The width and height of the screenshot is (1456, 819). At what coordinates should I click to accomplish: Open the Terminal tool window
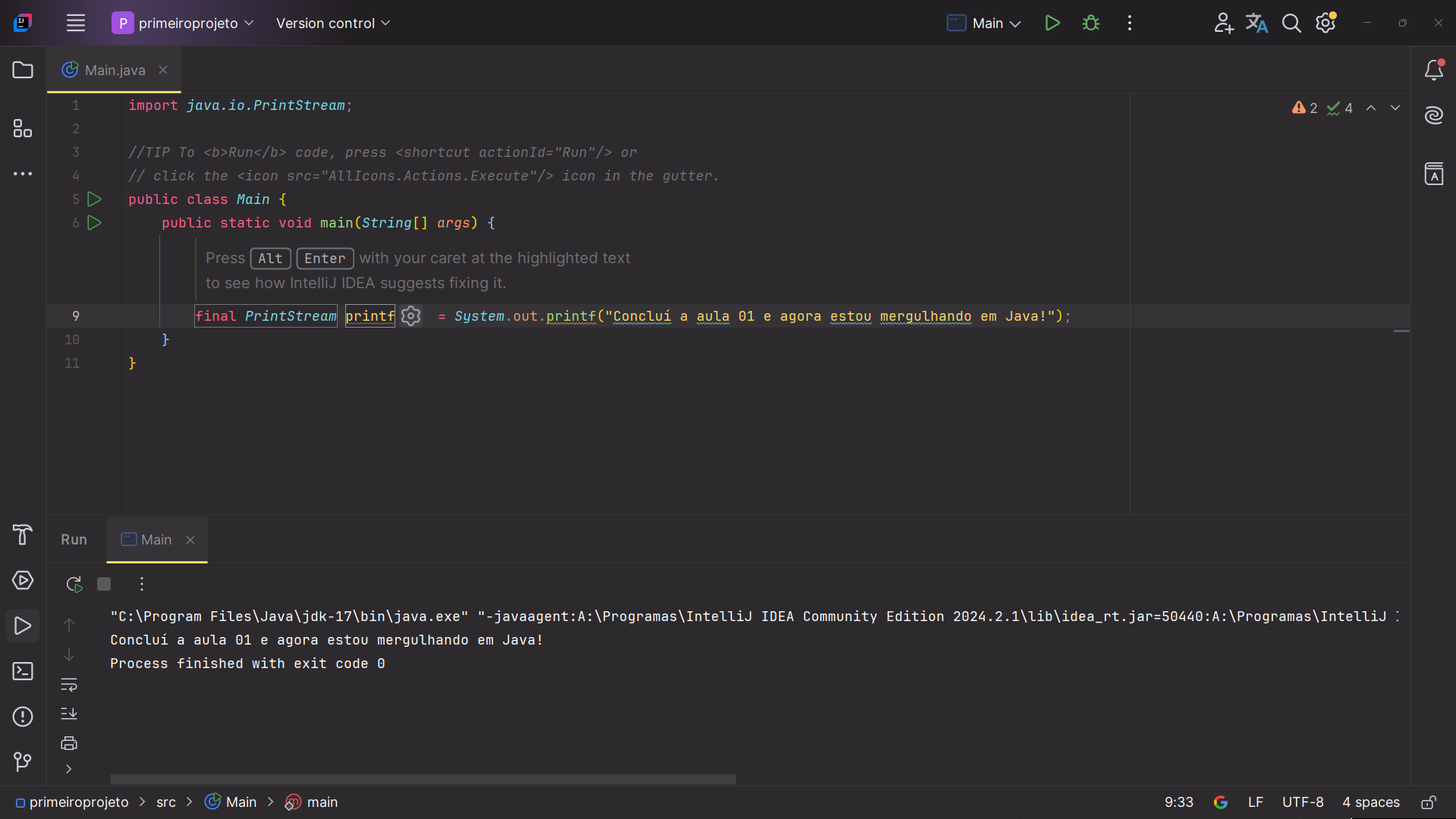click(23, 671)
